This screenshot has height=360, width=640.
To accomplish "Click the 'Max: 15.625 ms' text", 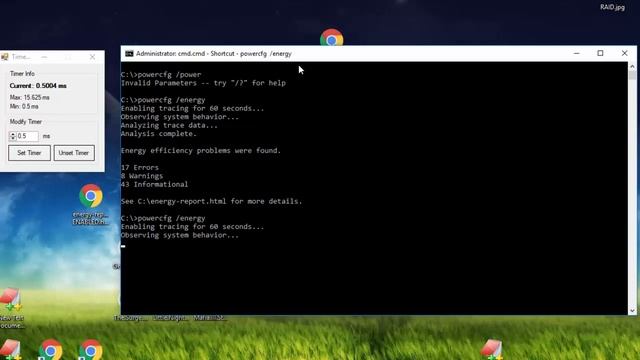I will [29, 98].
